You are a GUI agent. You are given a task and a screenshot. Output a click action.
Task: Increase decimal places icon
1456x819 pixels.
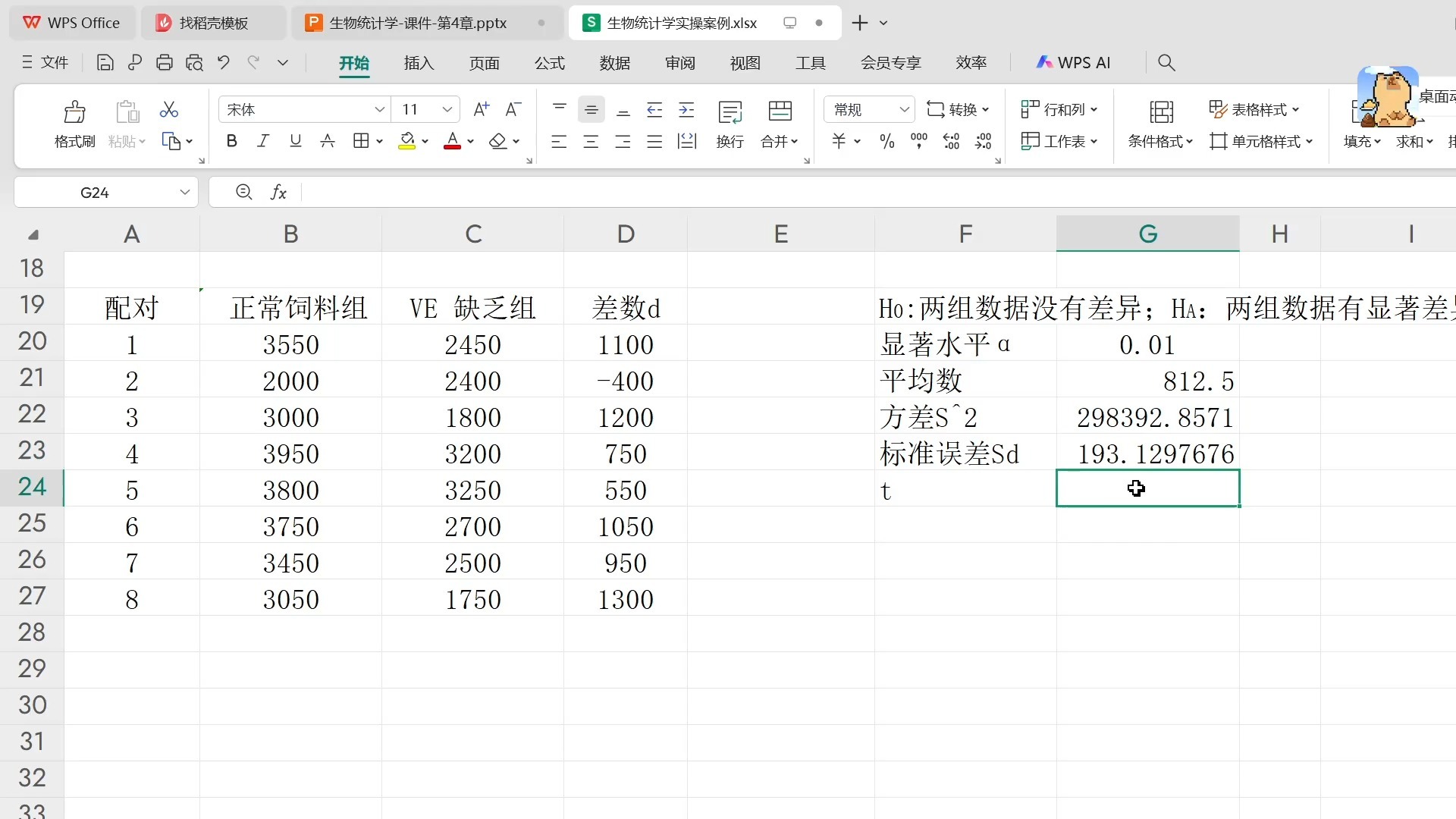pyautogui.click(x=951, y=141)
